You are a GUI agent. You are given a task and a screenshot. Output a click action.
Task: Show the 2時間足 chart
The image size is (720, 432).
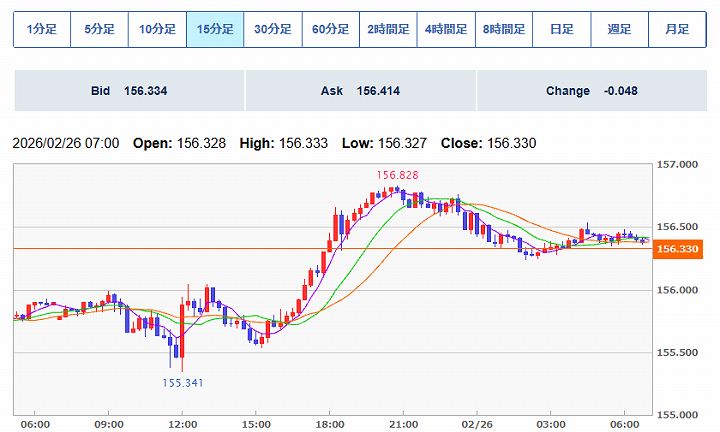[x=388, y=29]
